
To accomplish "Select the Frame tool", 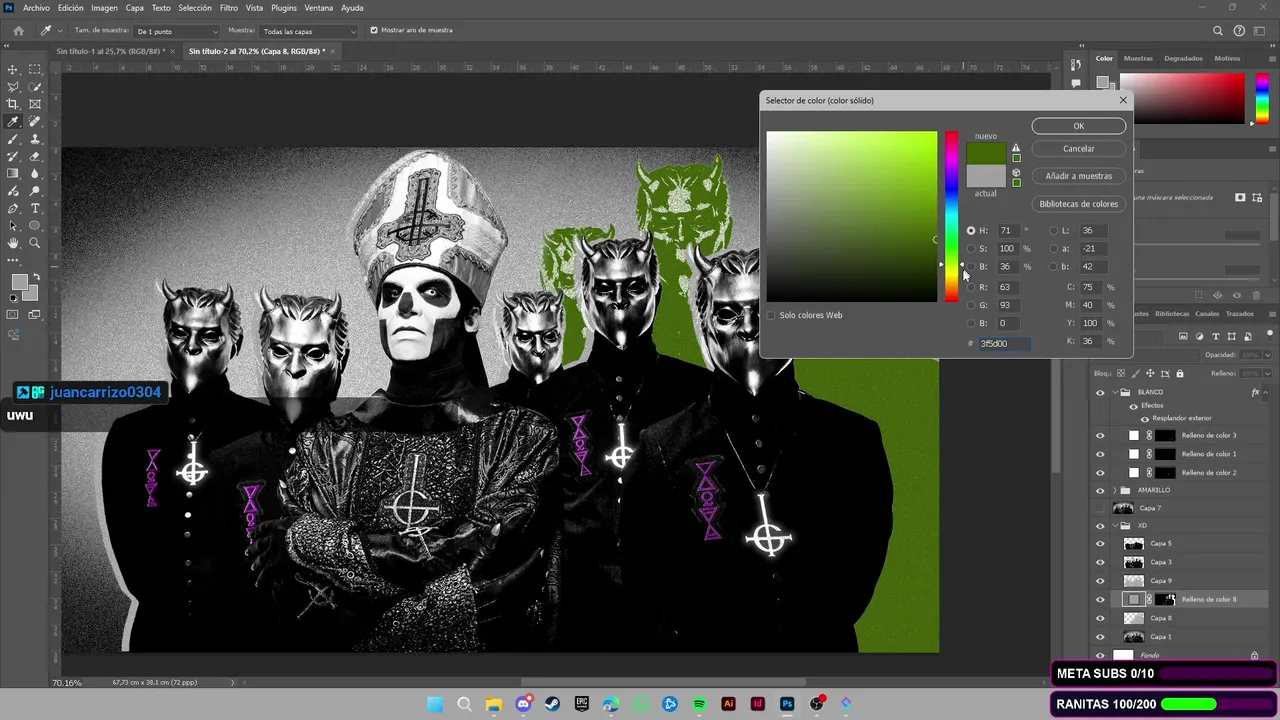I will point(35,104).
